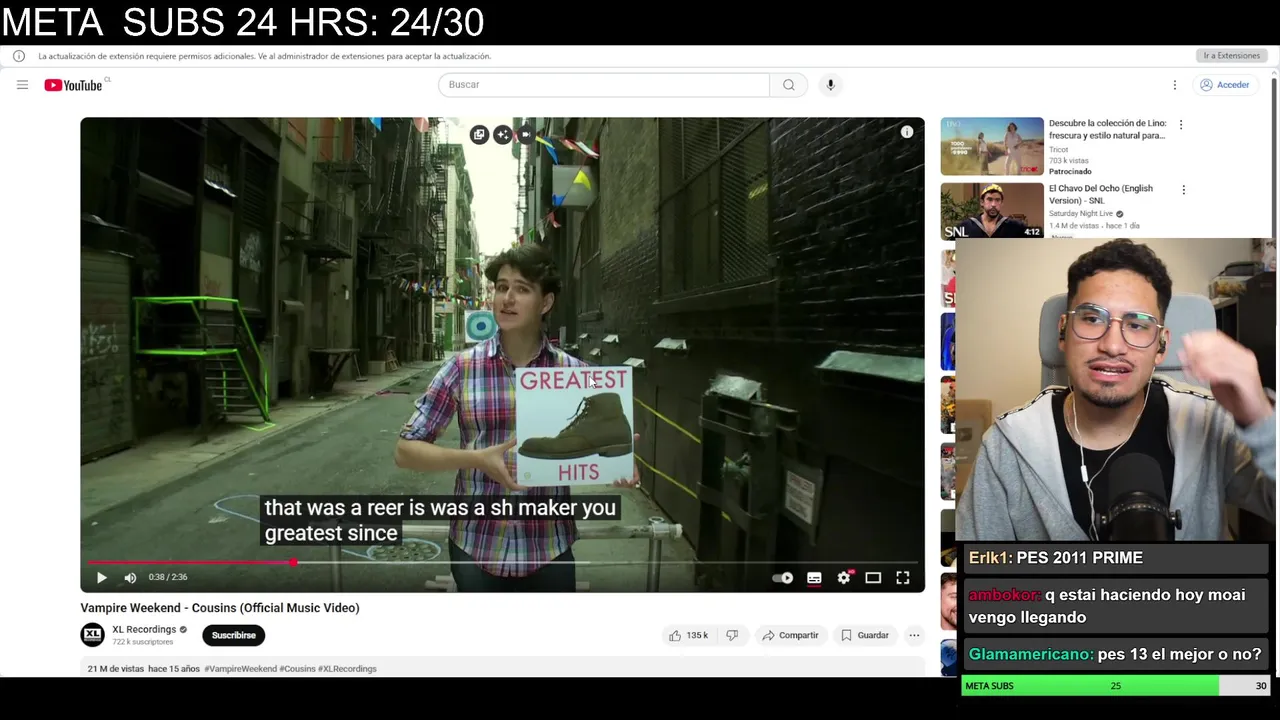Image resolution: width=1280 pixels, height=720 pixels.
Task: Click the Saturday Night Live channel name
Action: point(1081,214)
